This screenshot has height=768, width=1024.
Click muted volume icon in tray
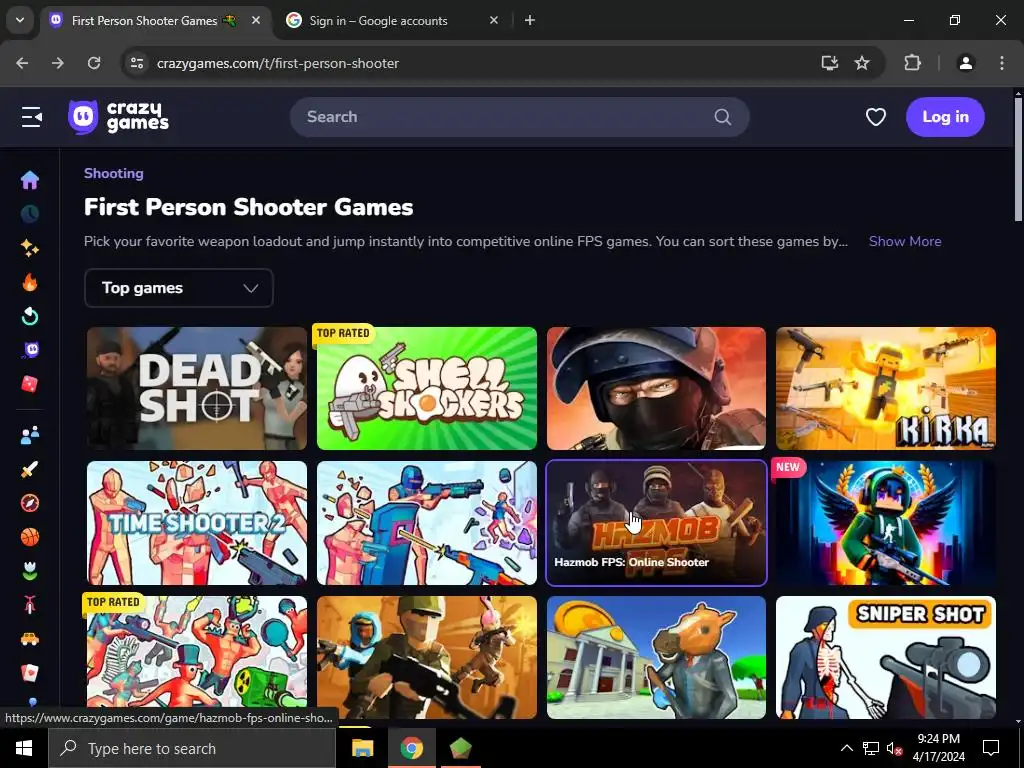894,748
